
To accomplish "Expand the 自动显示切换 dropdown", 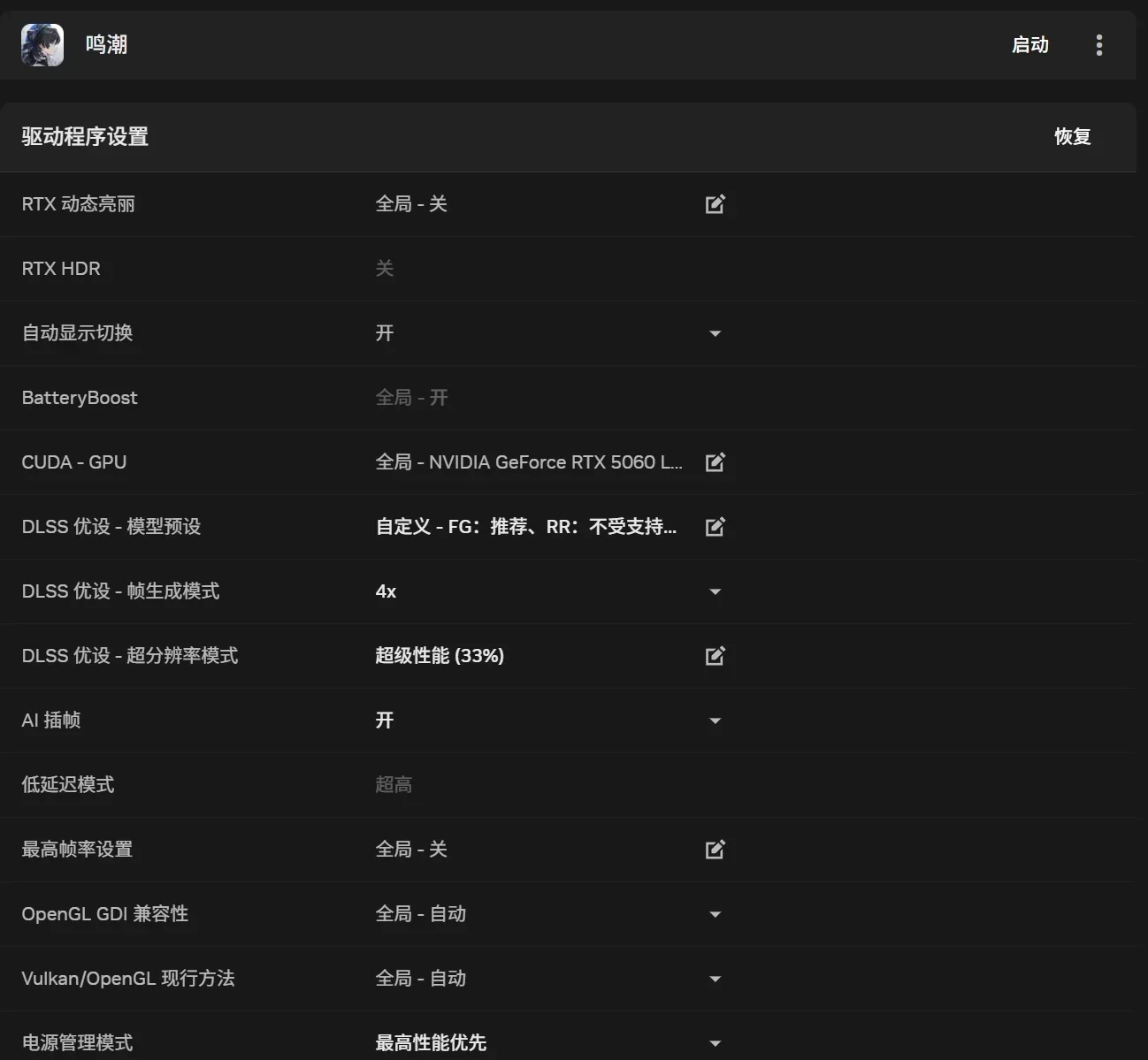I will click(716, 333).
